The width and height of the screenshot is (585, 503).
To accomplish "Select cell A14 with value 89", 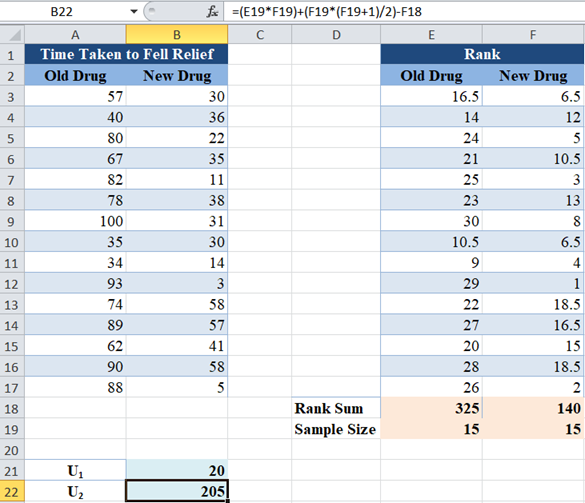I will 75,325.
